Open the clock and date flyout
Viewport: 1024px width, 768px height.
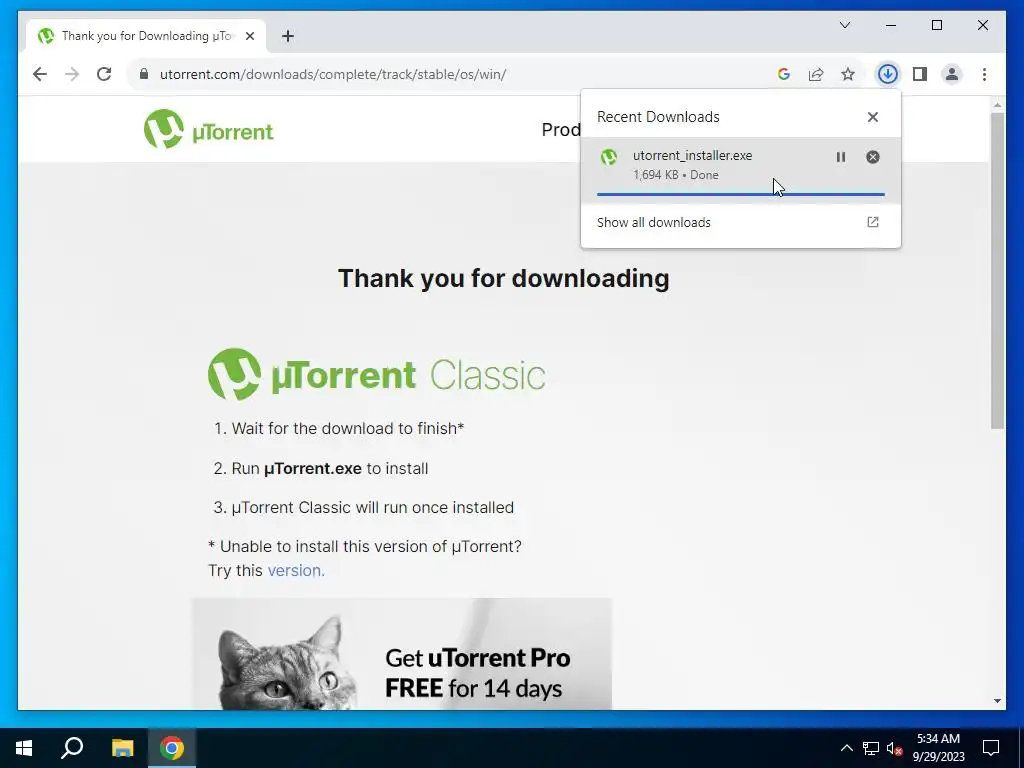click(x=938, y=748)
